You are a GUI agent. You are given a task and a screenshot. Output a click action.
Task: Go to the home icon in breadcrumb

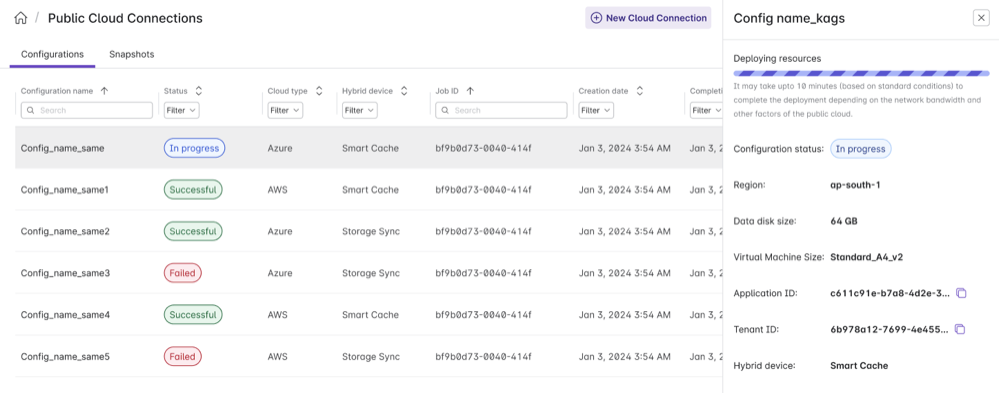(x=20, y=18)
